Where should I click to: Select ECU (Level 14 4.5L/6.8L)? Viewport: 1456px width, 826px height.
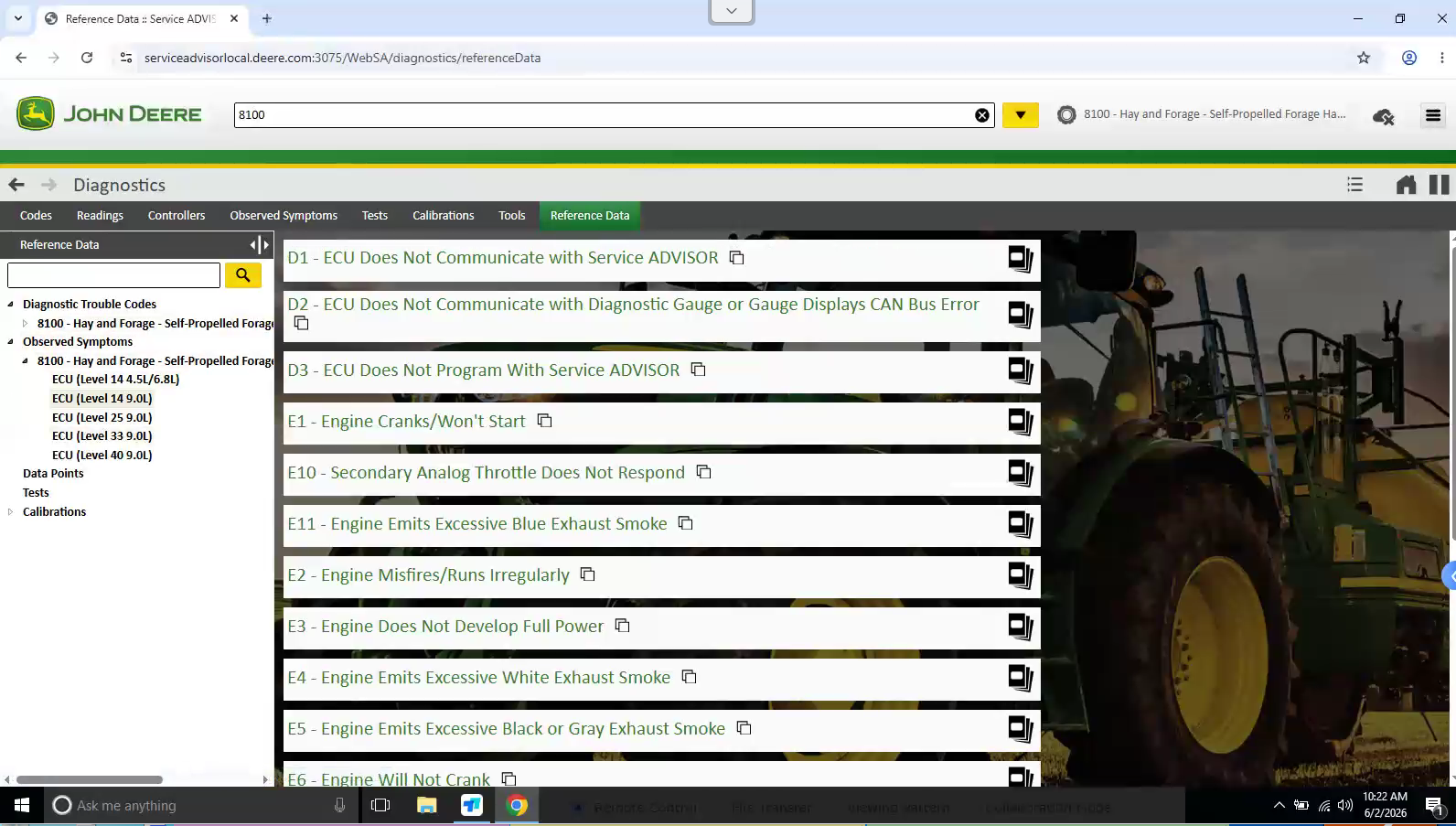(115, 380)
